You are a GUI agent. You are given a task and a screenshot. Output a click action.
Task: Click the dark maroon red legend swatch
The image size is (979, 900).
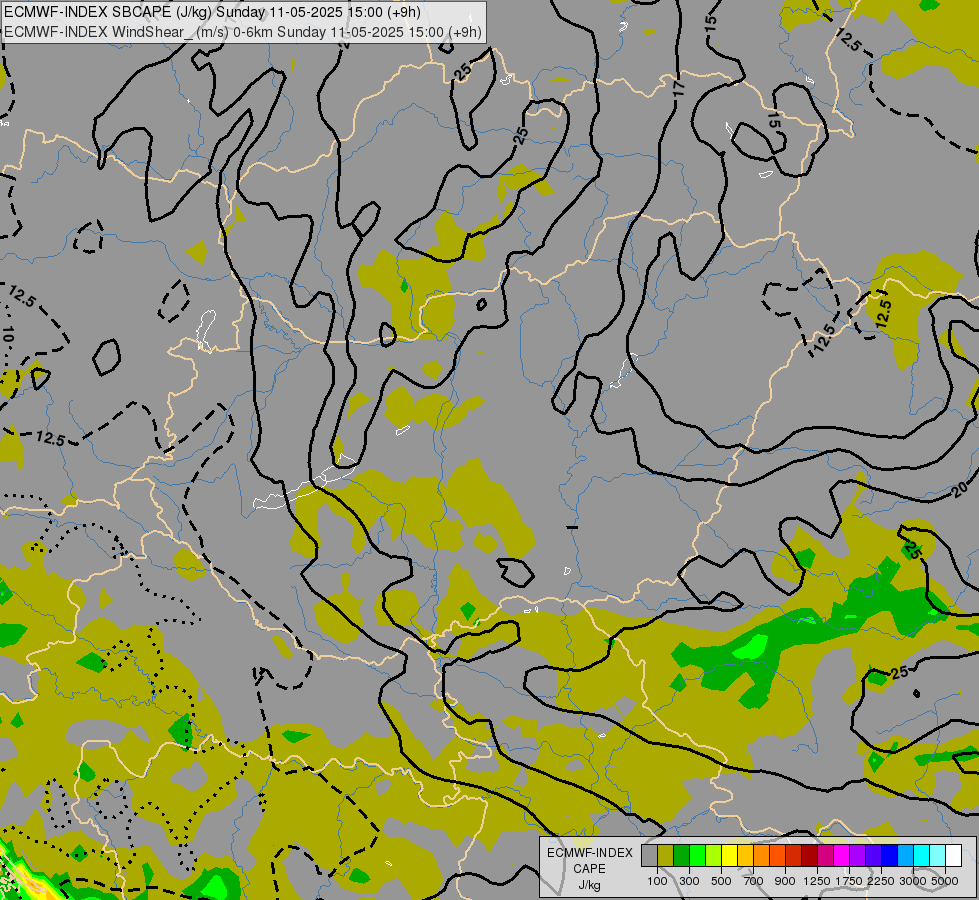[x=810, y=855]
